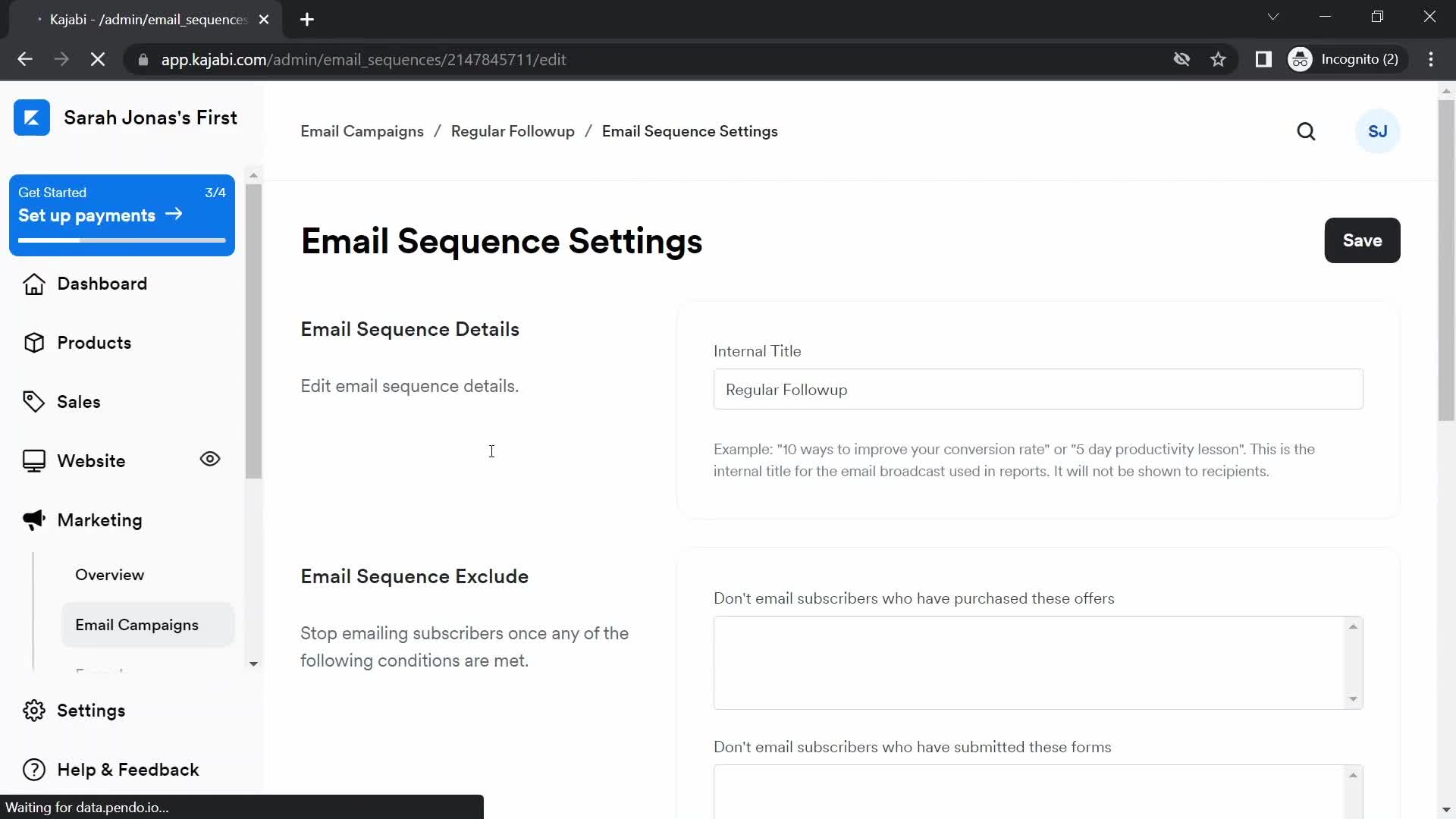Toggle Website visibility eye icon
The height and width of the screenshot is (819, 1456).
209,459
